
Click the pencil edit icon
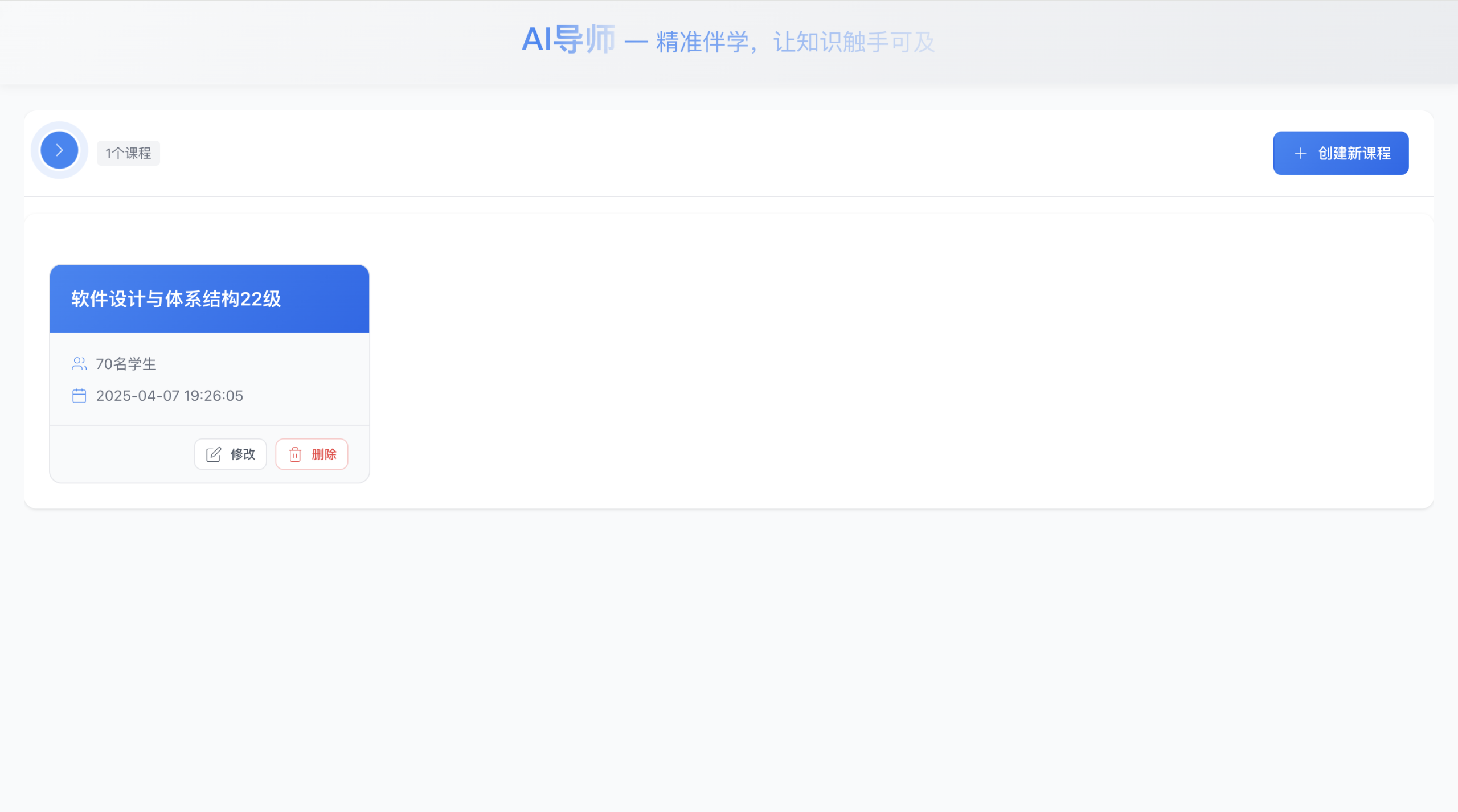tap(214, 454)
